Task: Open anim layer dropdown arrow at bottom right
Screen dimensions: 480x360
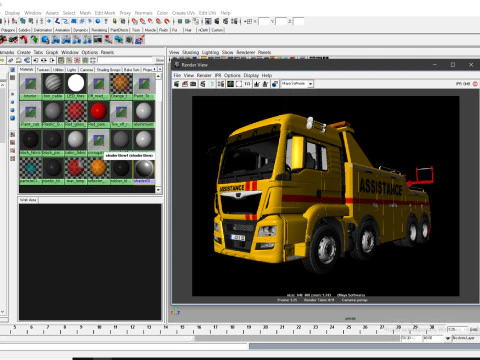Action: [448, 338]
